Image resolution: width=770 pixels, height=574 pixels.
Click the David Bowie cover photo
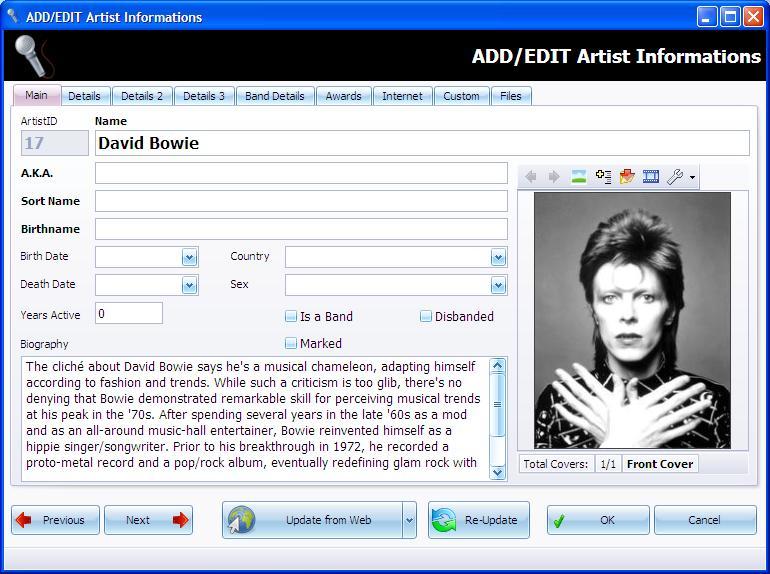click(632, 320)
